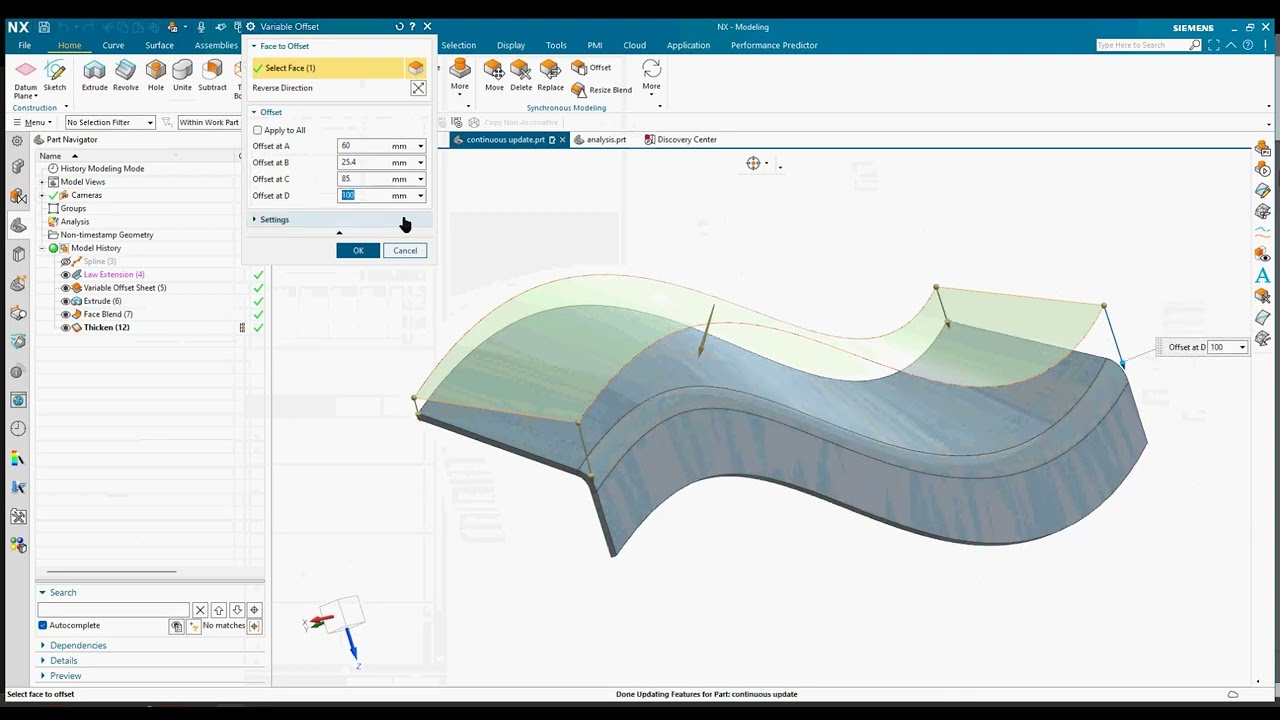Open More under Synchronous Modeling
1280x720 pixels.
pos(651,75)
